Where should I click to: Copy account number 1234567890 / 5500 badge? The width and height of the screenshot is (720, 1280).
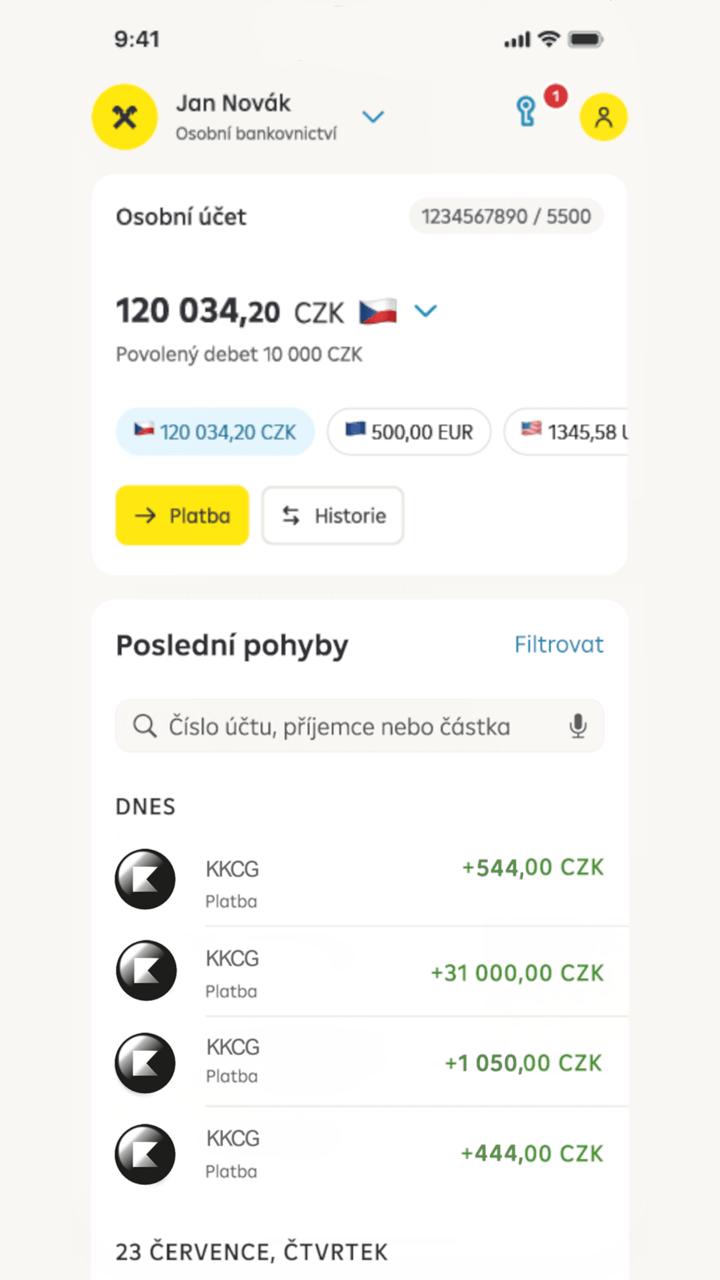click(x=506, y=216)
